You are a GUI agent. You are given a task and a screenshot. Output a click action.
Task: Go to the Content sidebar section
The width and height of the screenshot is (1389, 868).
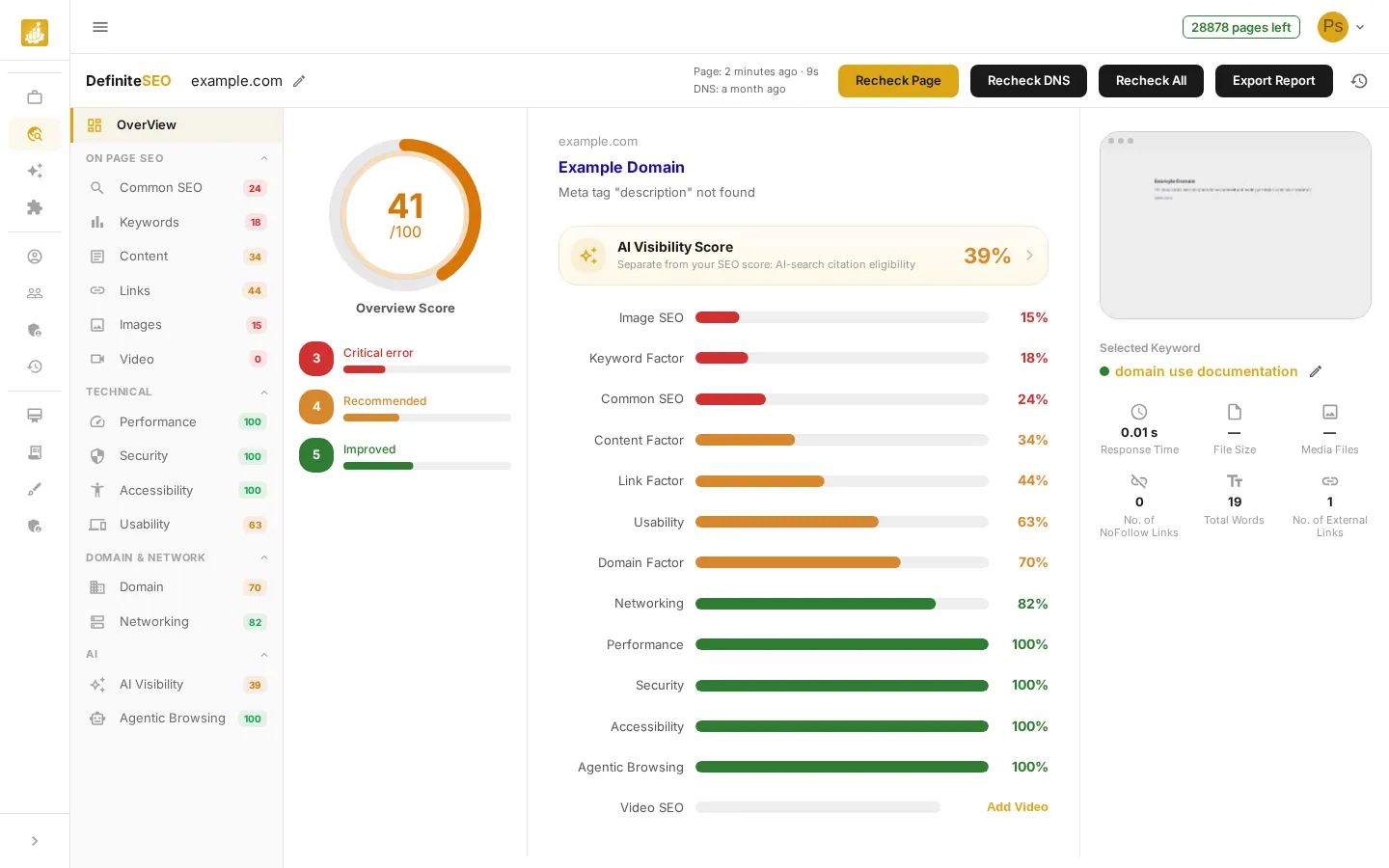coord(177,257)
